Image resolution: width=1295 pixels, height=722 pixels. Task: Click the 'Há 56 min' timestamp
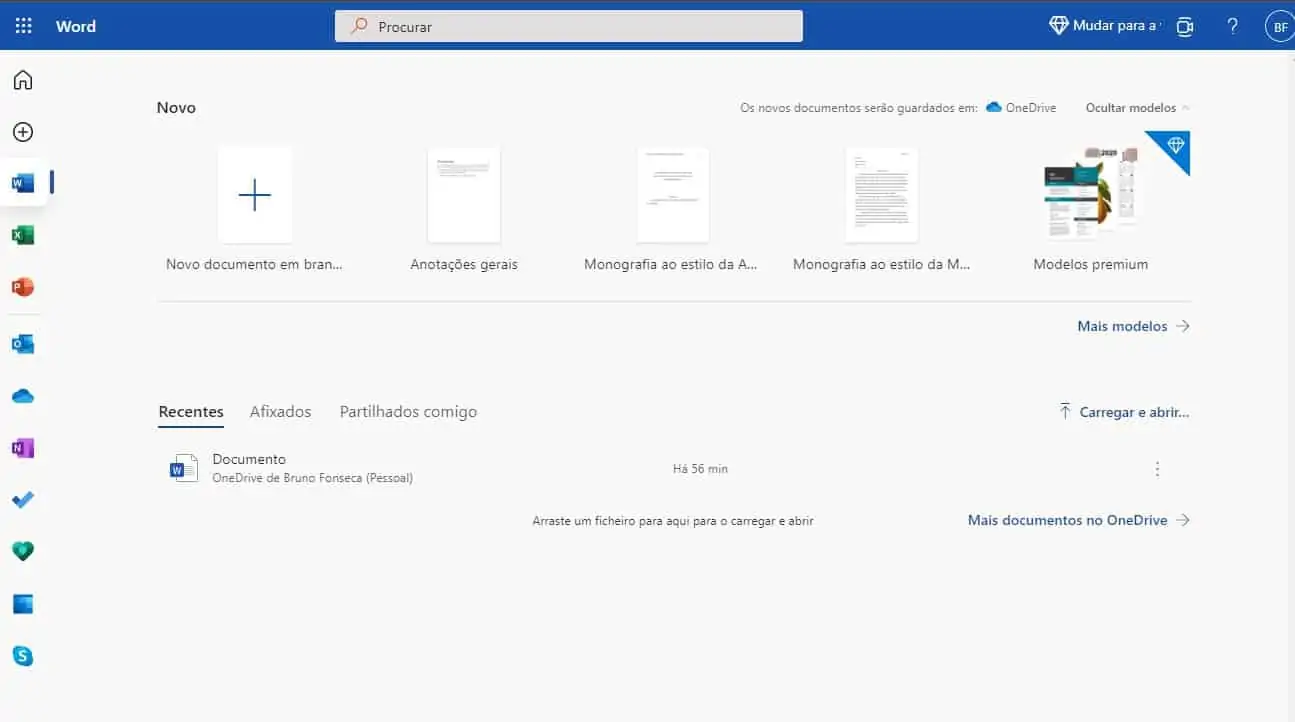click(x=700, y=469)
